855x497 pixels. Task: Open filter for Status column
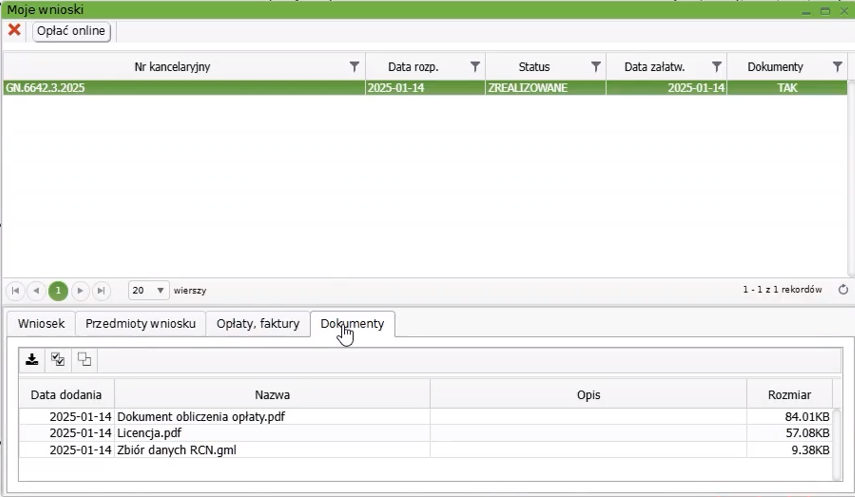click(x=596, y=67)
